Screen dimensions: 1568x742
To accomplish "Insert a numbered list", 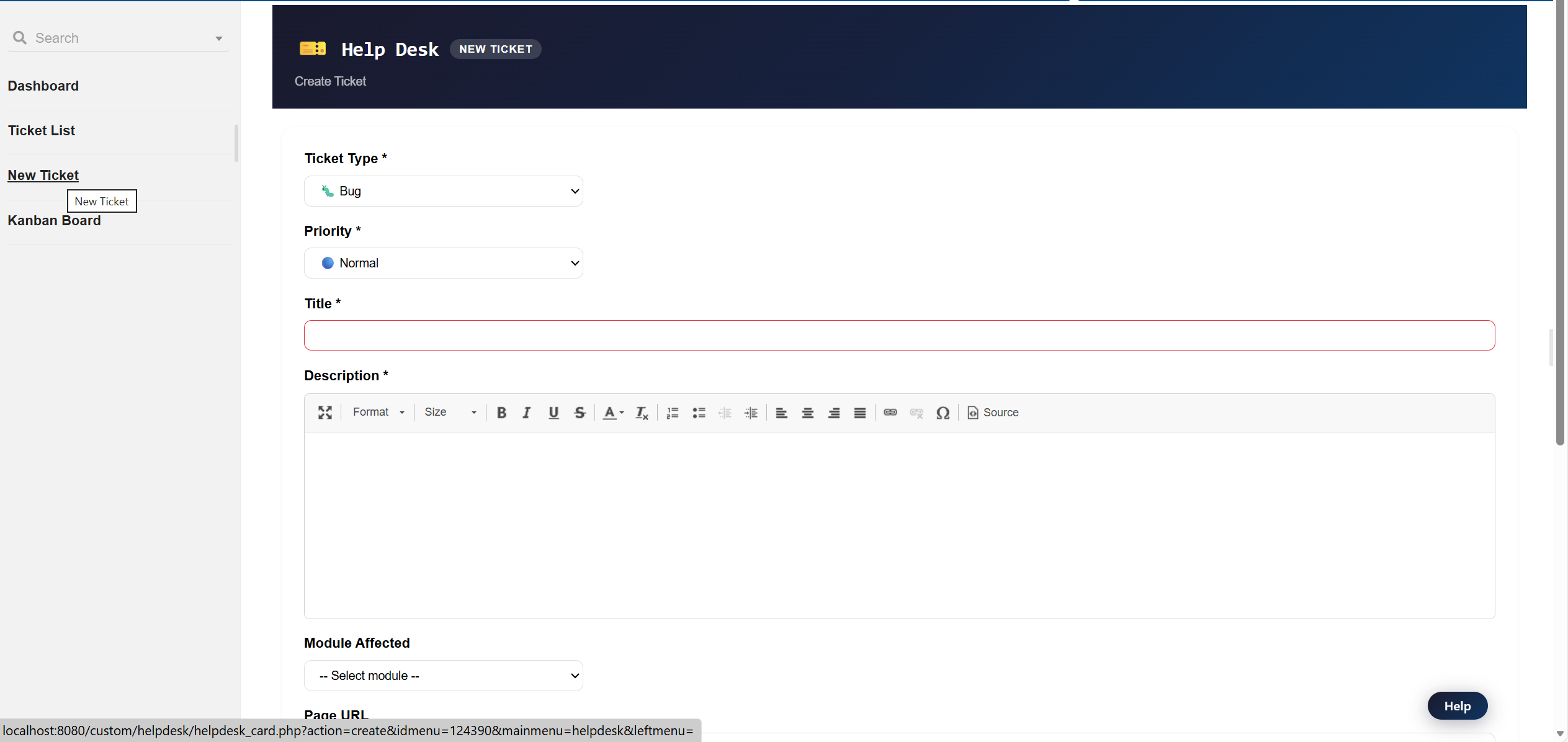I will point(672,413).
